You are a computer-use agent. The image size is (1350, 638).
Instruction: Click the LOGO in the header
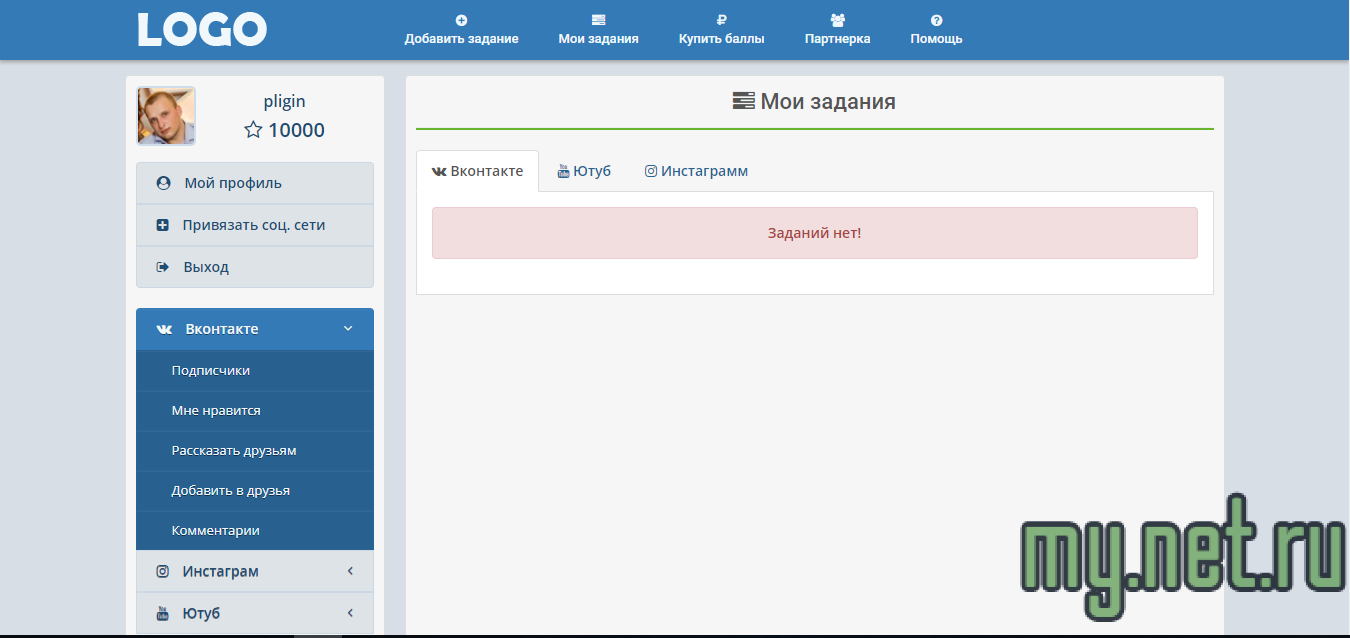tap(202, 30)
